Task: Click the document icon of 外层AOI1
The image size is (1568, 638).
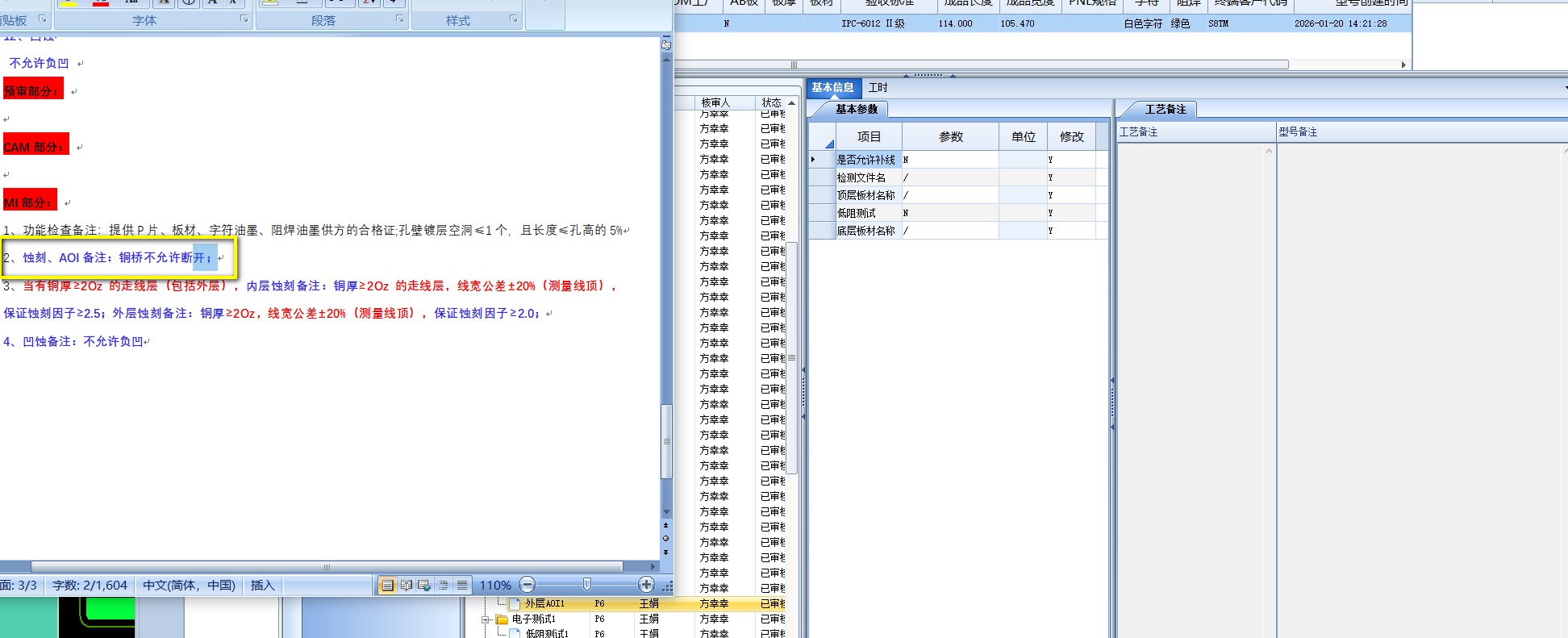Action: click(515, 603)
